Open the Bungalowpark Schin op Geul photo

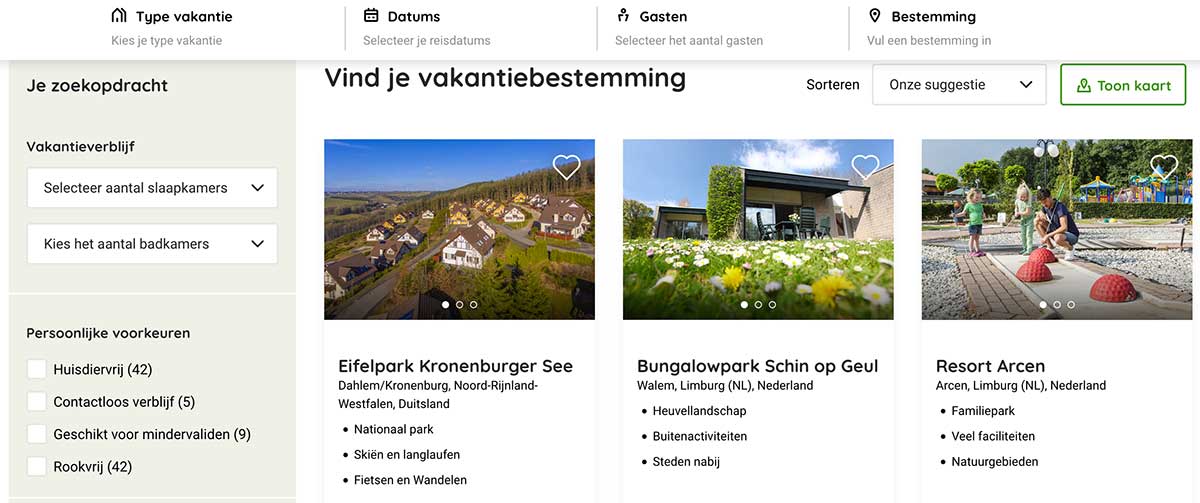click(758, 229)
